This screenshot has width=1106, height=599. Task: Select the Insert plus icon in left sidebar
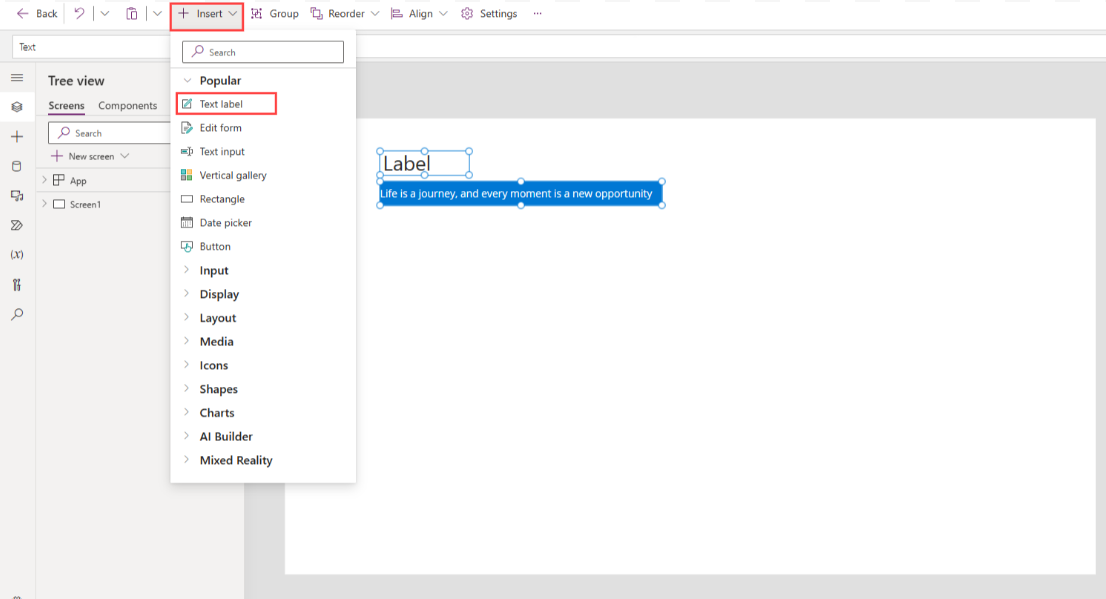[16, 135]
